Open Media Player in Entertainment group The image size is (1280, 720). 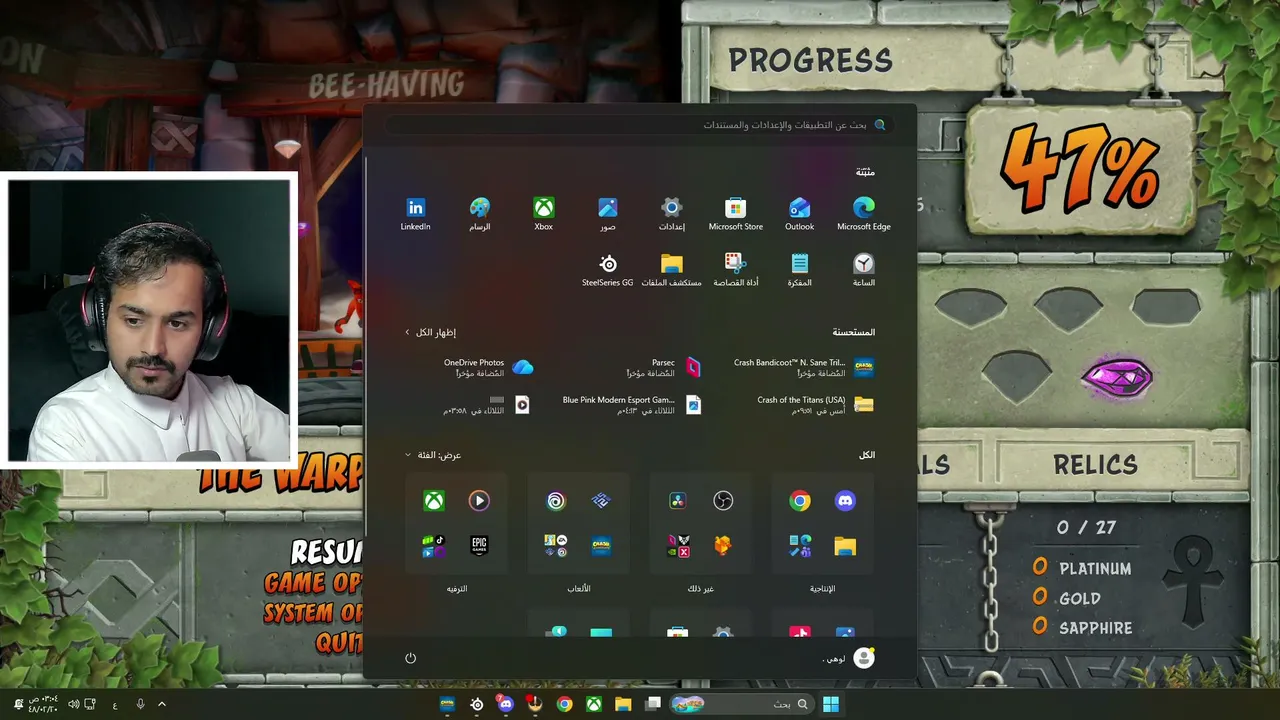click(479, 501)
